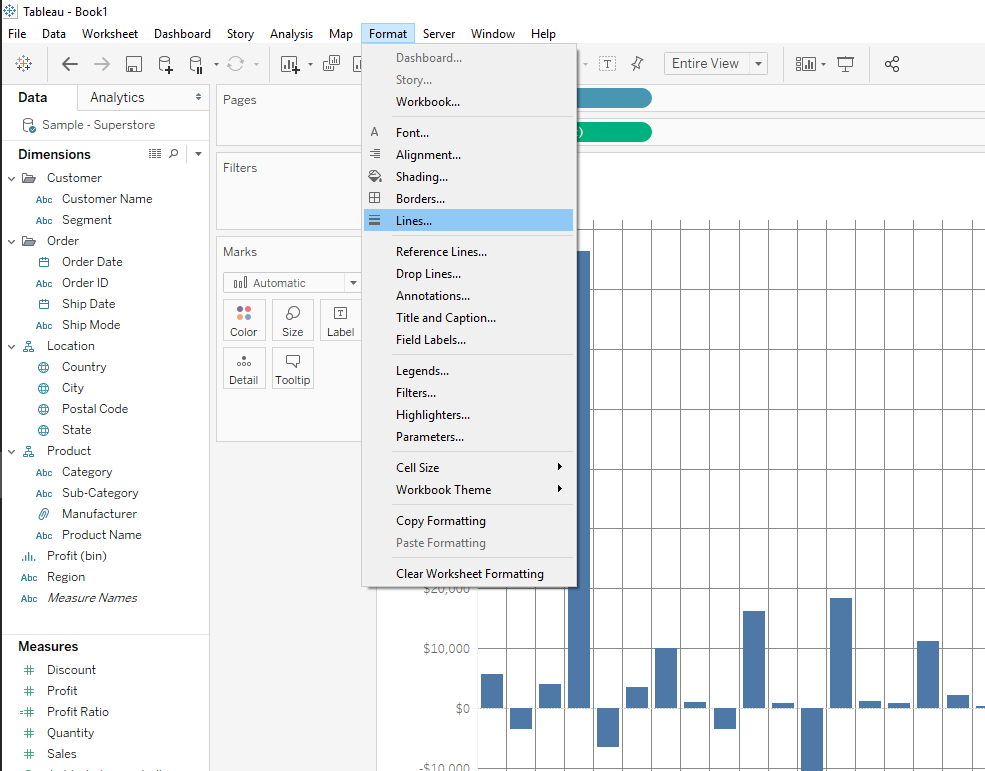985x771 pixels.
Task: Collapse the Location hierarchy
Action: (12, 346)
